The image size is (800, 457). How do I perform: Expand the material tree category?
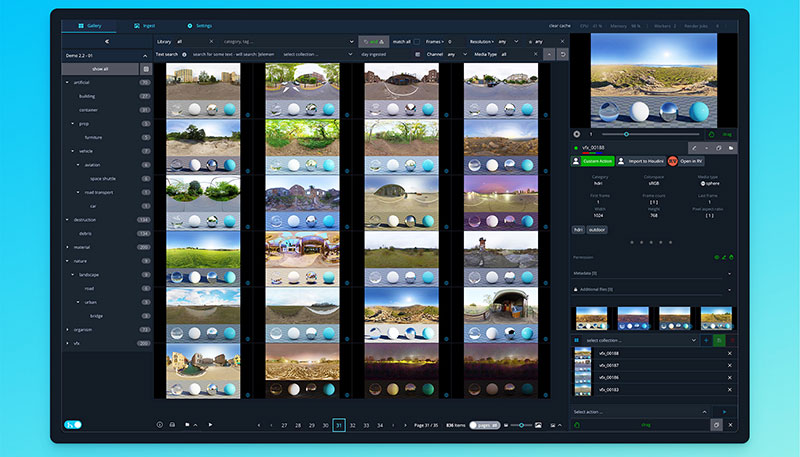pos(67,247)
